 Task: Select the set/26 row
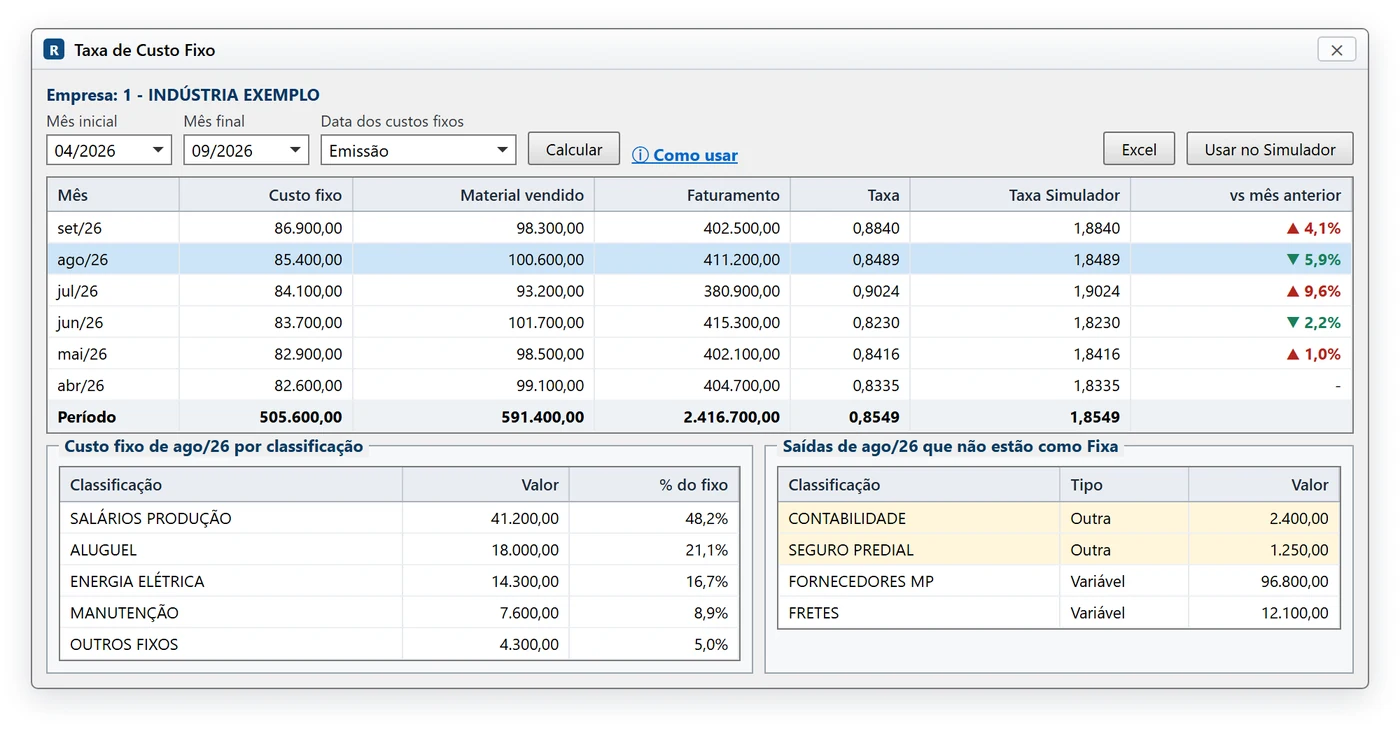[x=700, y=228]
